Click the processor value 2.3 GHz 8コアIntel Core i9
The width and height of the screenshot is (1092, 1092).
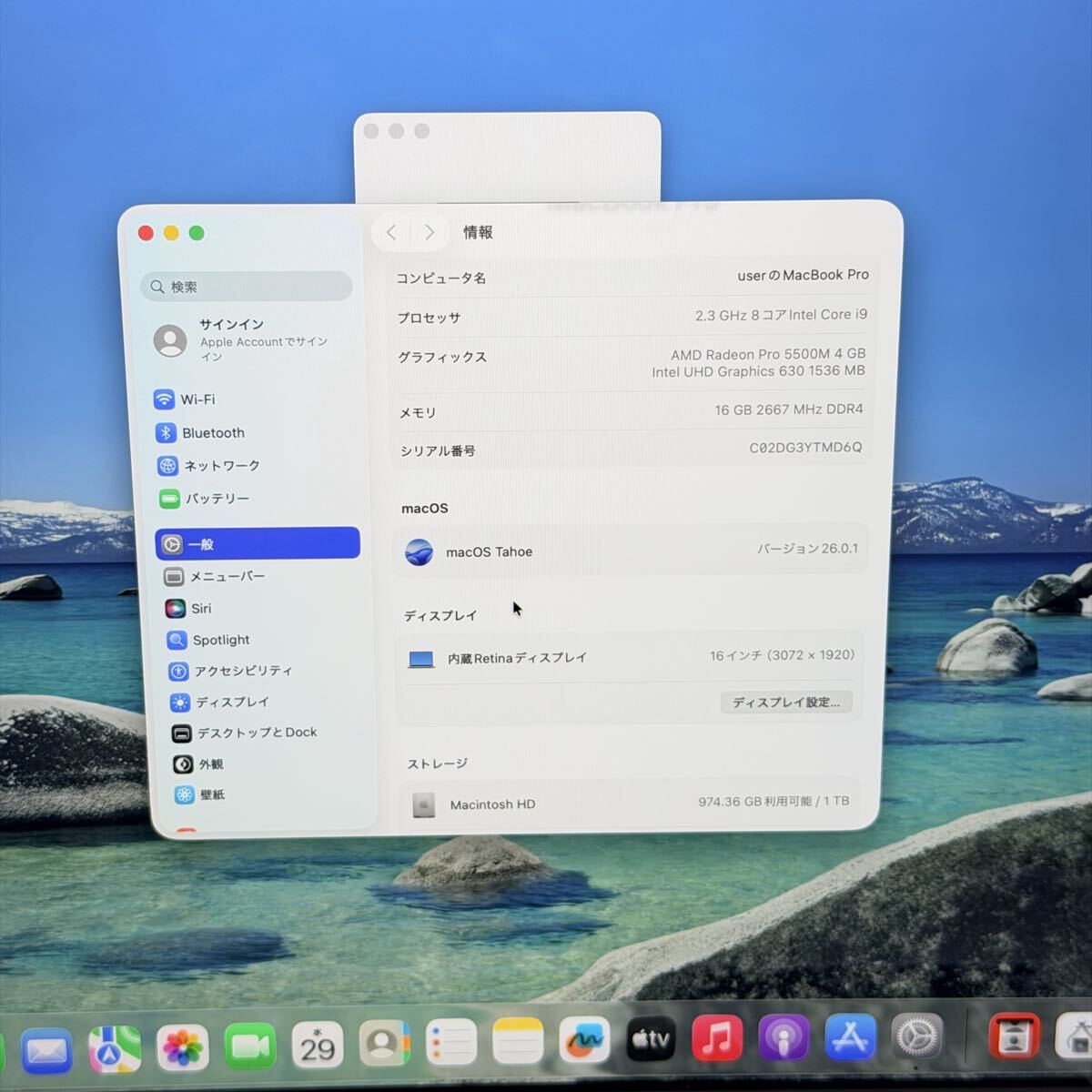click(781, 315)
